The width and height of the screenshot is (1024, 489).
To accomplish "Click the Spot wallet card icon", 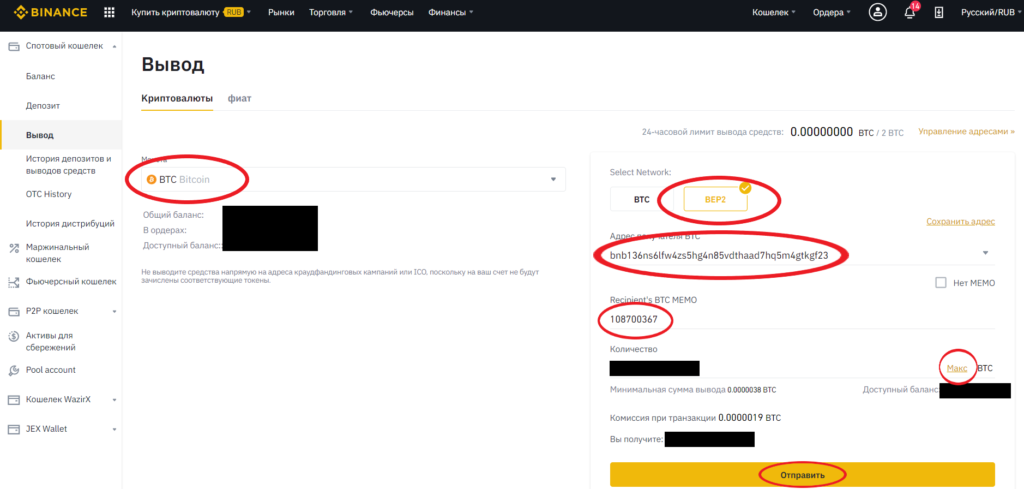I will coord(13,46).
